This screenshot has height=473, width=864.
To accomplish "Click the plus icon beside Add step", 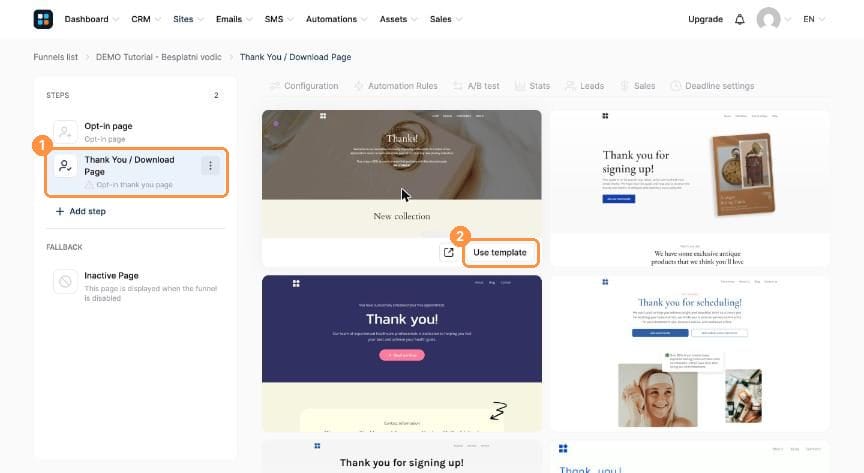I will (60, 211).
